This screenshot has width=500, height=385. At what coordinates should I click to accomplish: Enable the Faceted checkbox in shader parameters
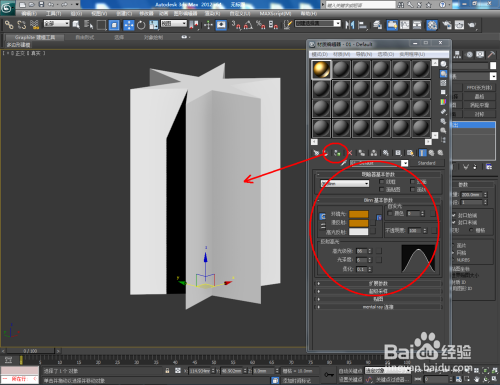[412, 189]
